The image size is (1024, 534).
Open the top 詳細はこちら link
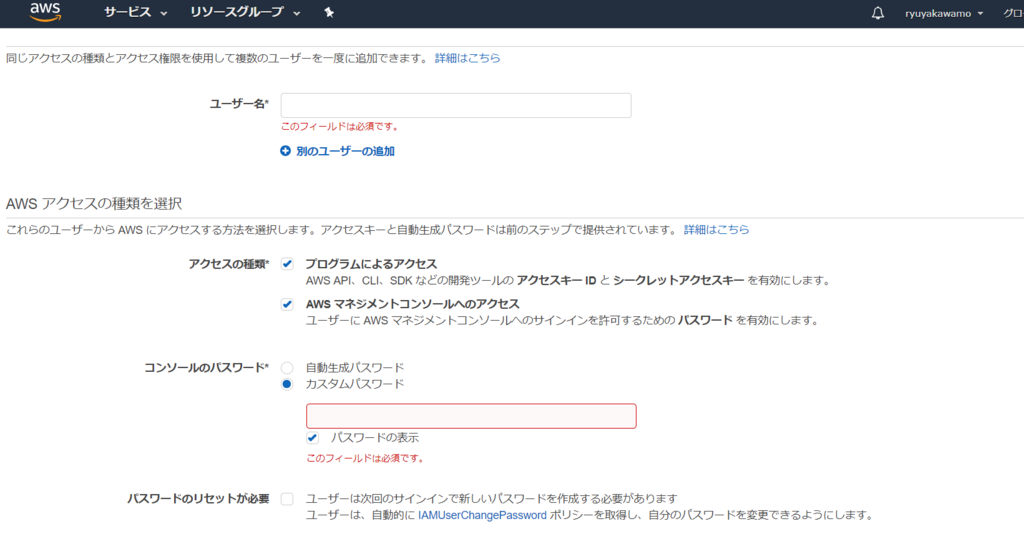[x=468, y=58]
